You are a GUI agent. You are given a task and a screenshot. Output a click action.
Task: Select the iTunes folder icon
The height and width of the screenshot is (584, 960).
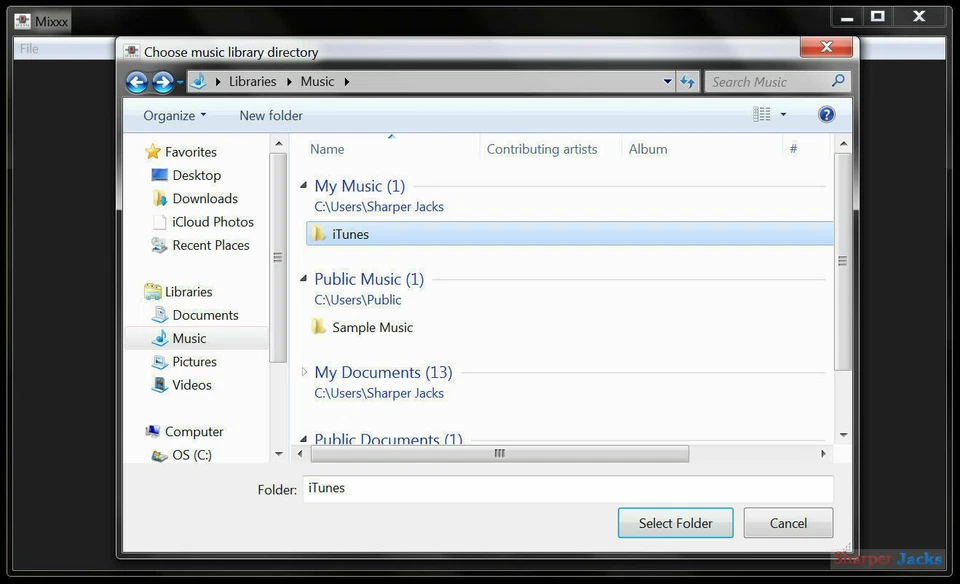coord(319,234)
